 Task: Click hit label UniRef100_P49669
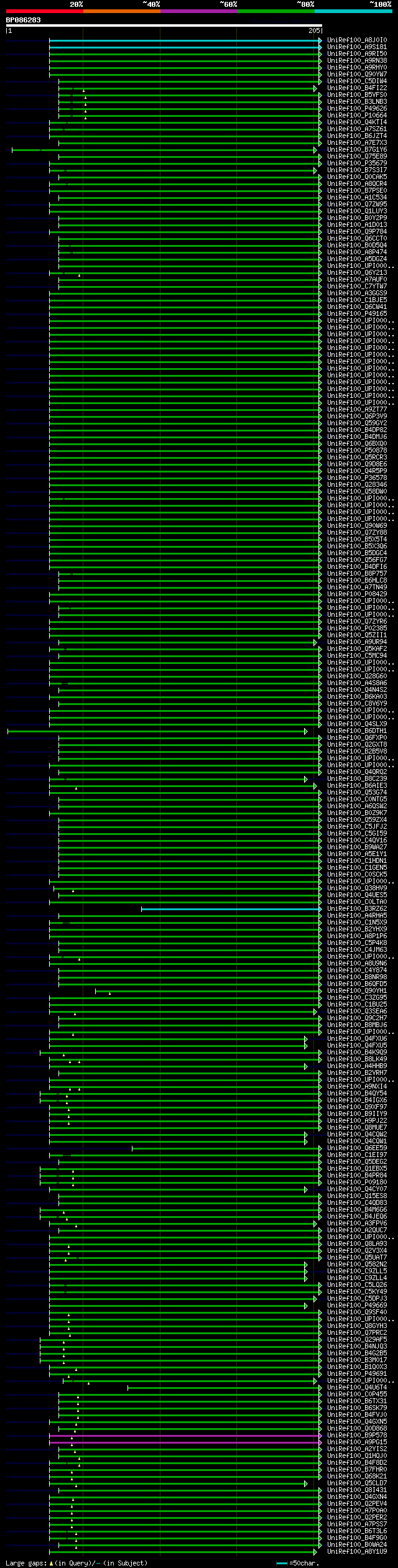(357, 1306)
